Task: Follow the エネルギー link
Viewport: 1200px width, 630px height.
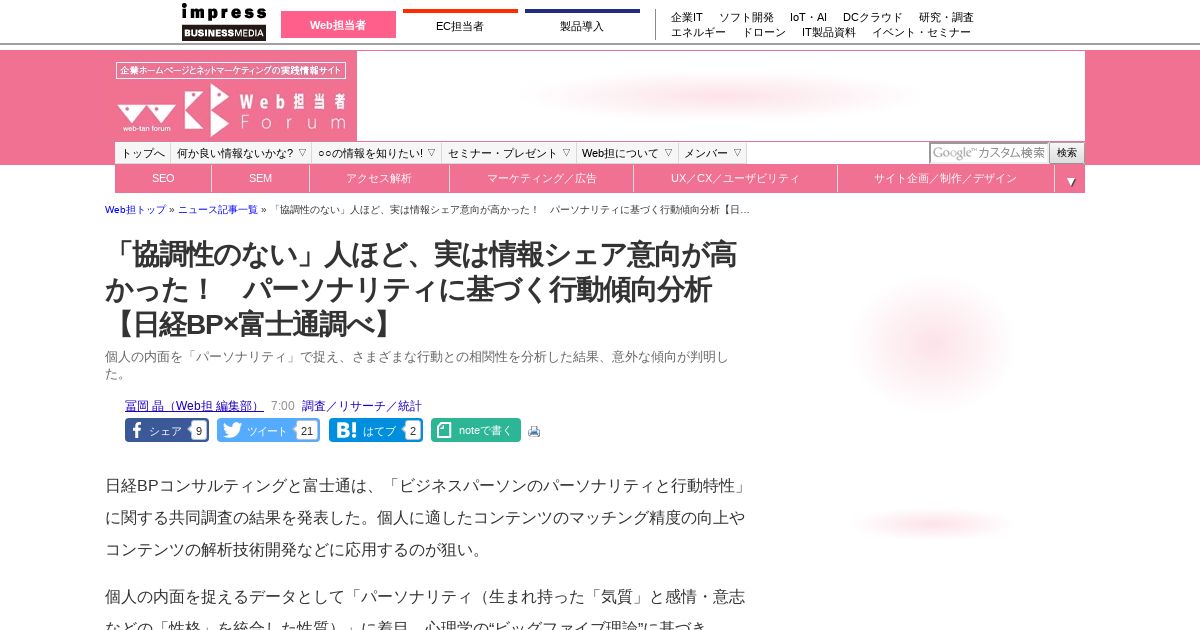Action: (x=698, y=32)
